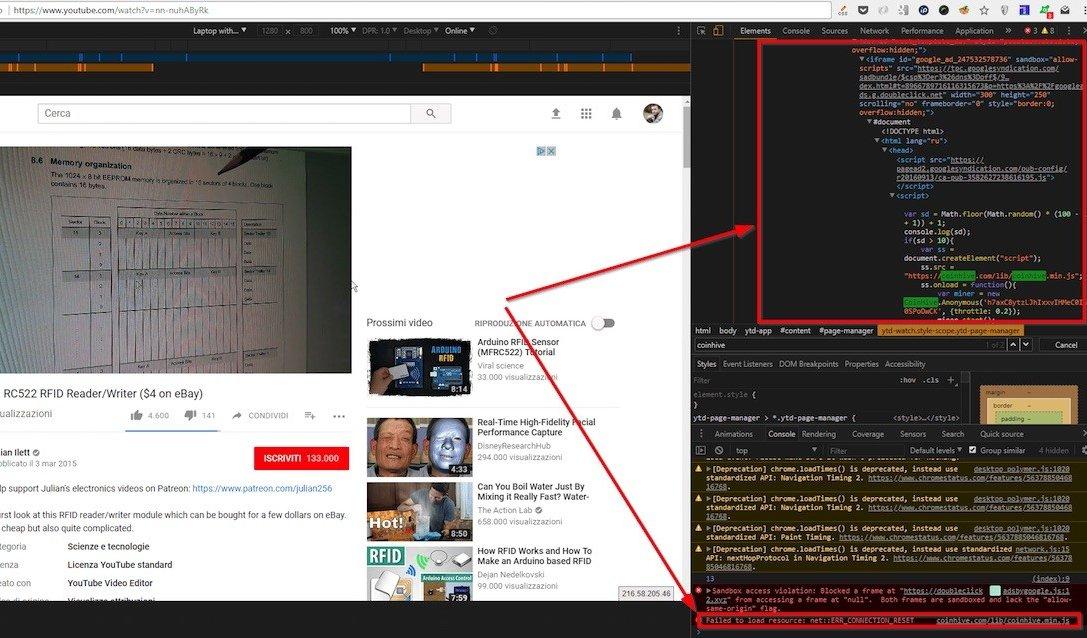Open the Default levels dropdown

coord(936,450)
